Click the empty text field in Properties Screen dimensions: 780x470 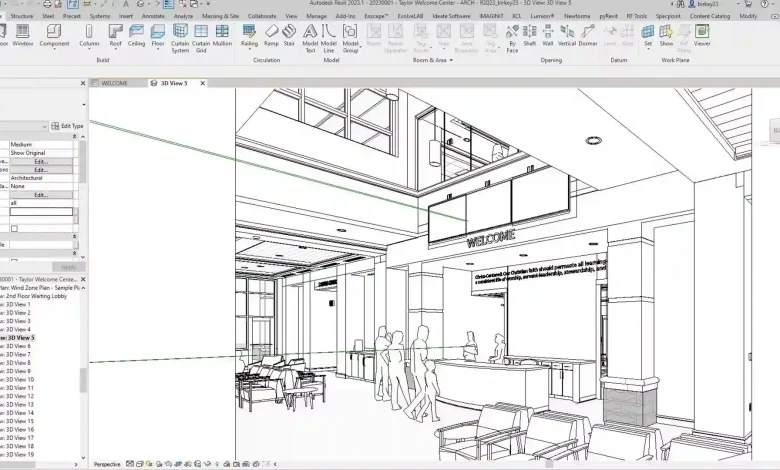(x=41, y=211)
